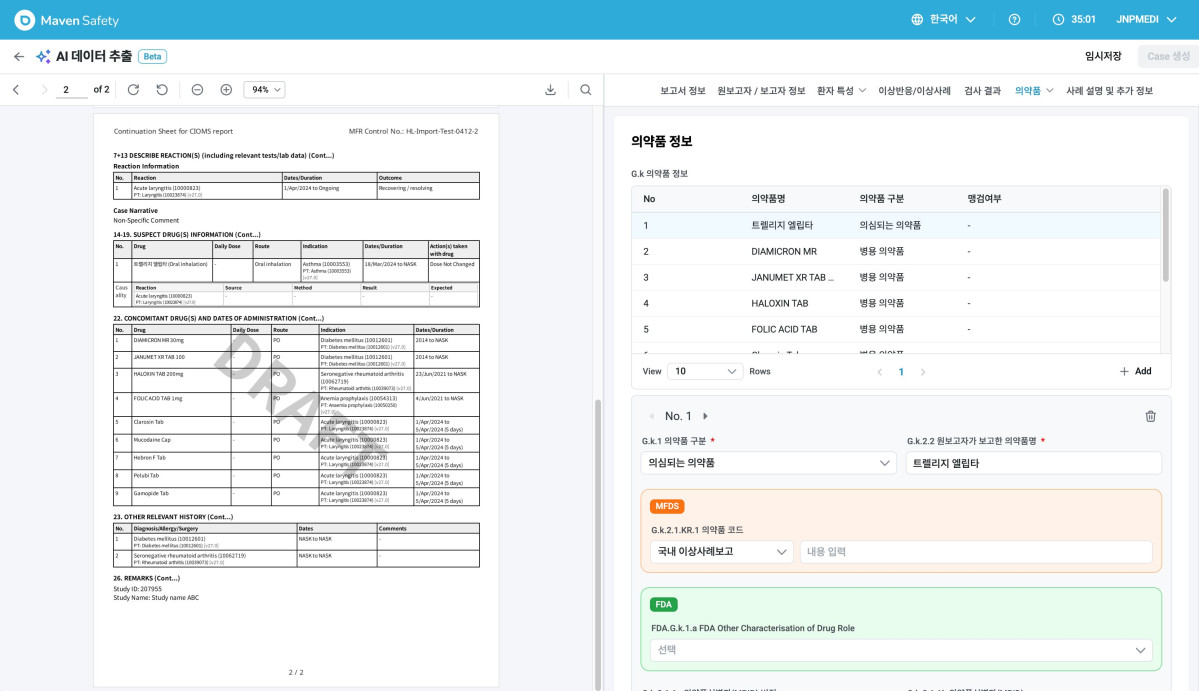Add a new drug row with Add

click(x=1136, y=371)
